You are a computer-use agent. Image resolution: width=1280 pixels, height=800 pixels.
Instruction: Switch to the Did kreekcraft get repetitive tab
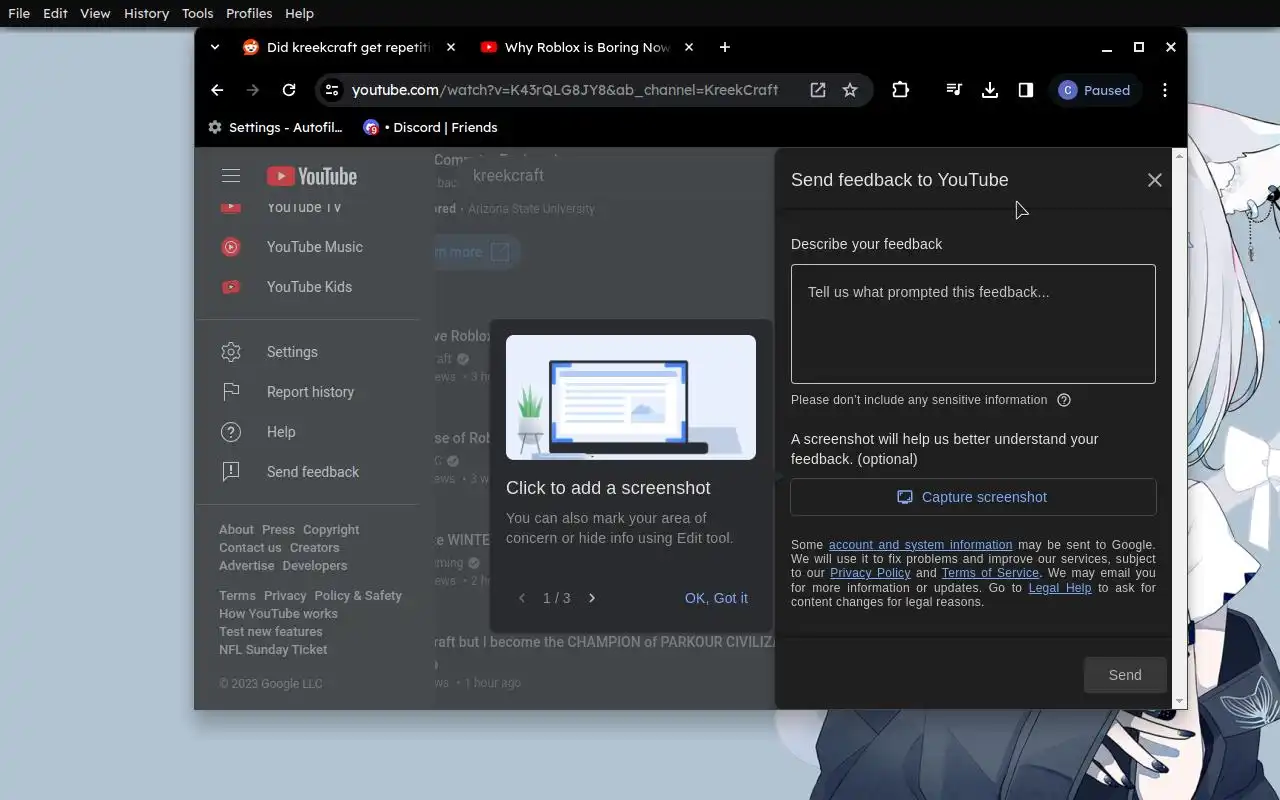(x=348, y=47)
